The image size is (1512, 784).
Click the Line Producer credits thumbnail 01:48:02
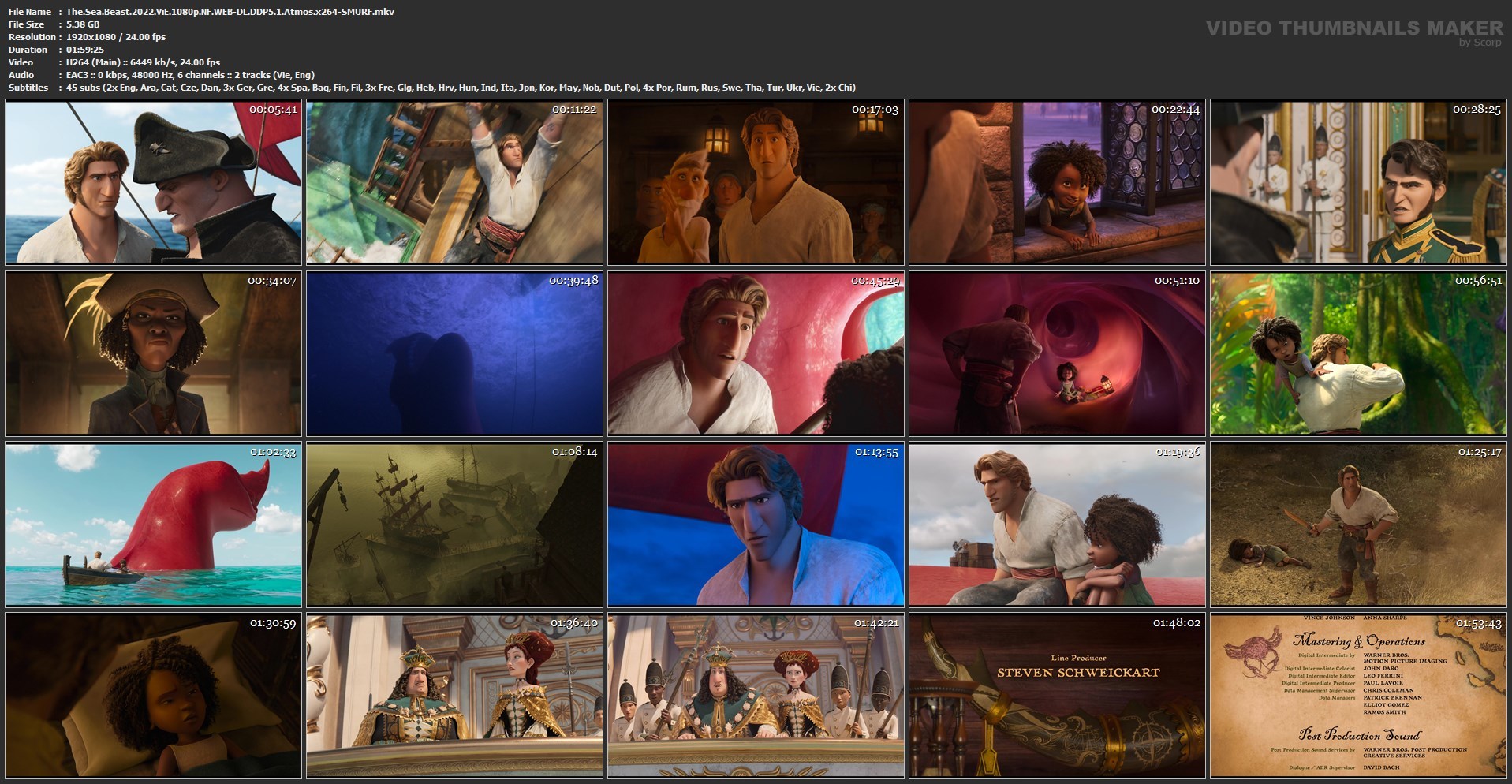(1057, 696)
